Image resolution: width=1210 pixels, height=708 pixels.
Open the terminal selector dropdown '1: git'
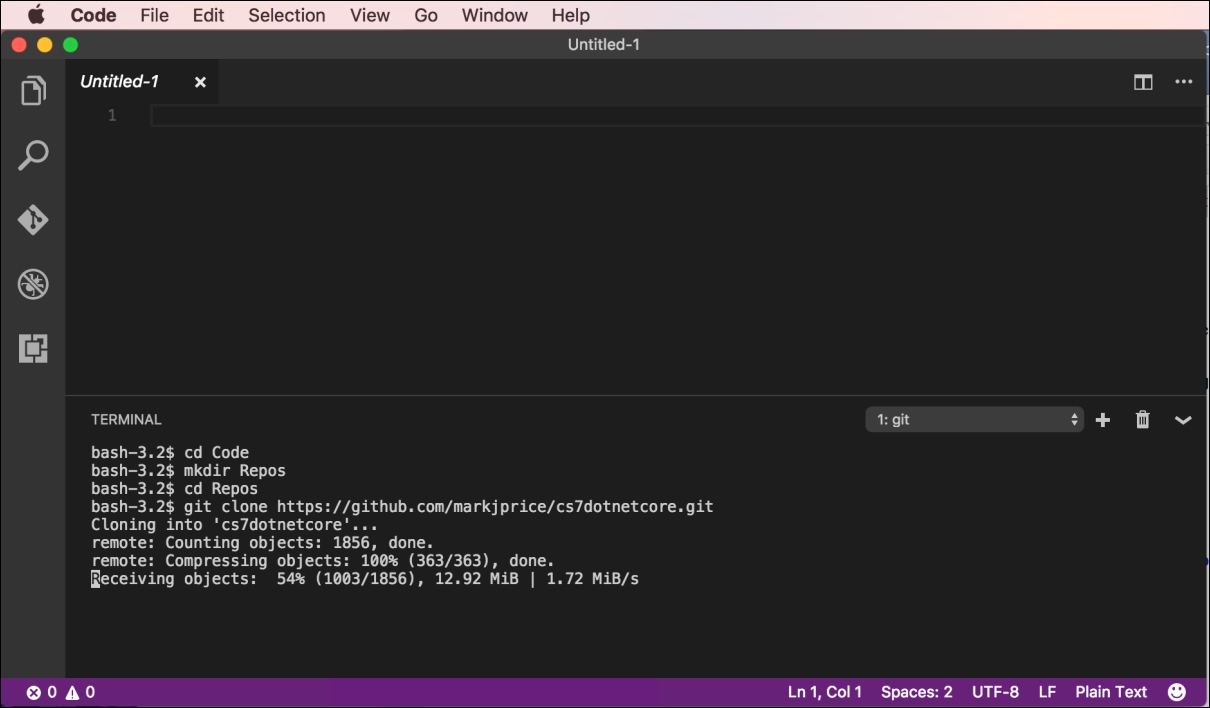(975, 420)
